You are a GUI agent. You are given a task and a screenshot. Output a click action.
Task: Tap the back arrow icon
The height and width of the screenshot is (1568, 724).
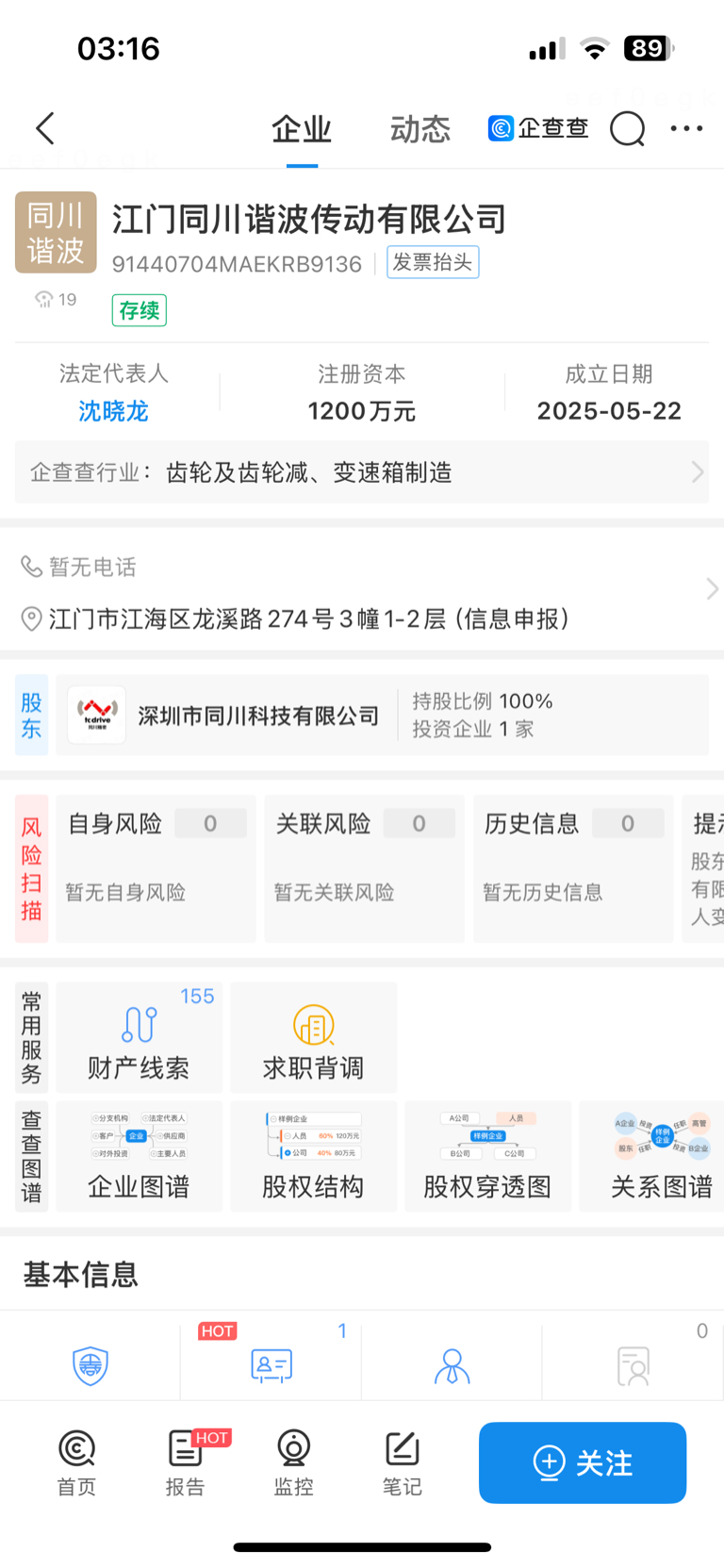45,129
